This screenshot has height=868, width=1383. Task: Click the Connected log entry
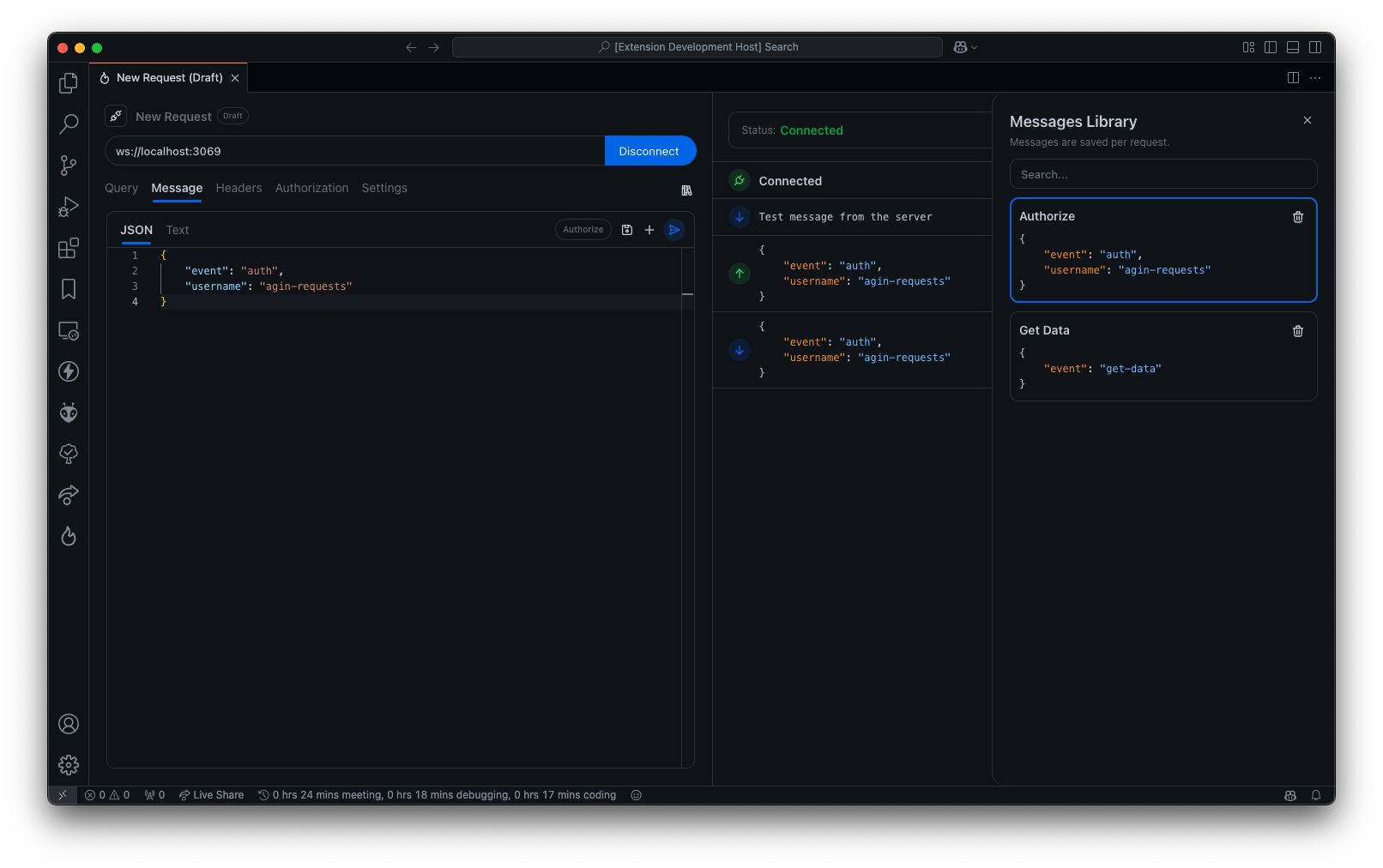coord(853,181)
